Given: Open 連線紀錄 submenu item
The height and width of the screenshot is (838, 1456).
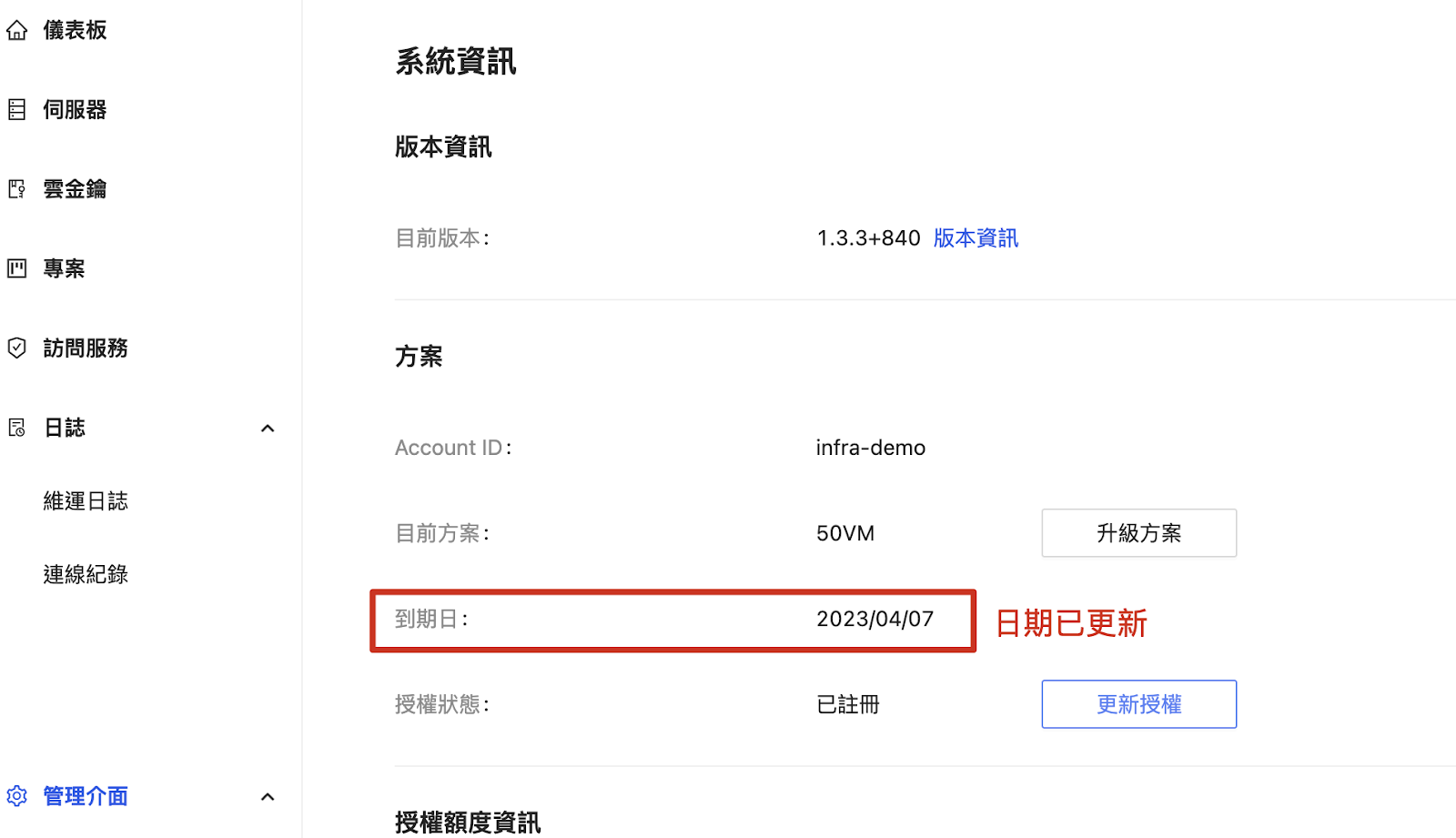Looking at the screenshot, I should 86,575.
